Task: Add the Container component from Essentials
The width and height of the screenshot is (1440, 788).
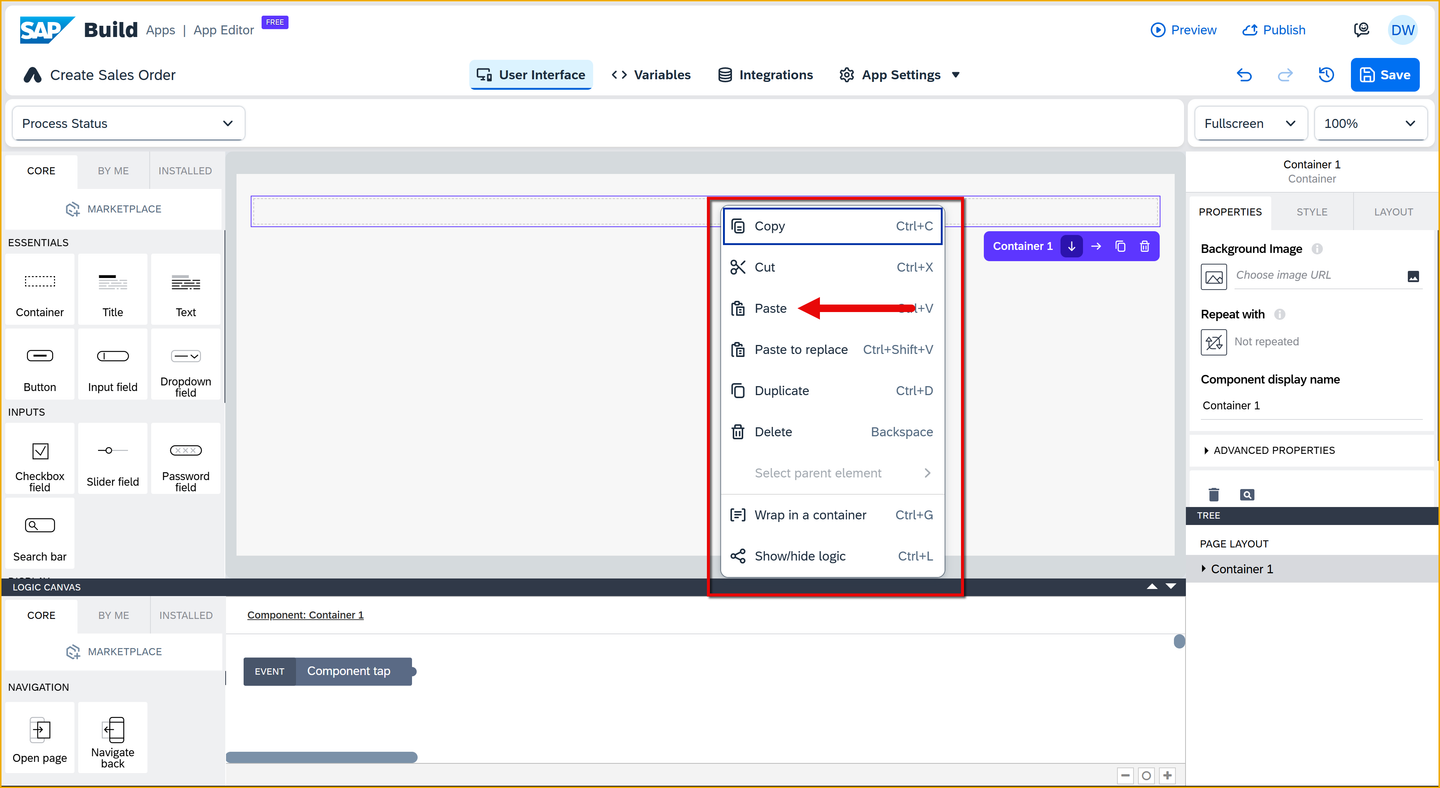Action: [x=40, y=289]
